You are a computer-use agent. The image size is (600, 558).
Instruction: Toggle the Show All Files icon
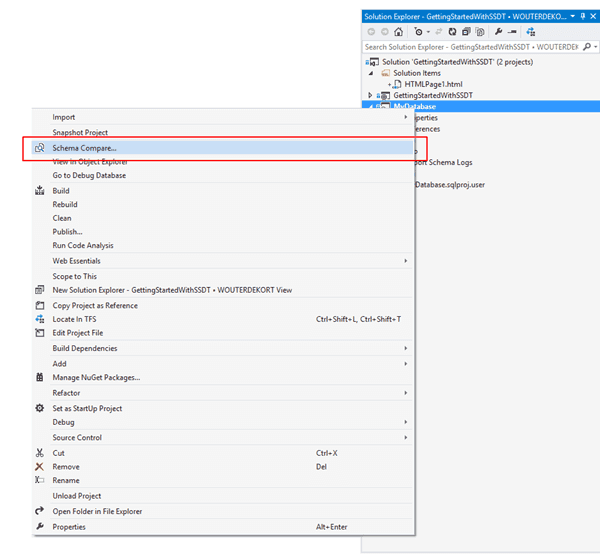480,32
